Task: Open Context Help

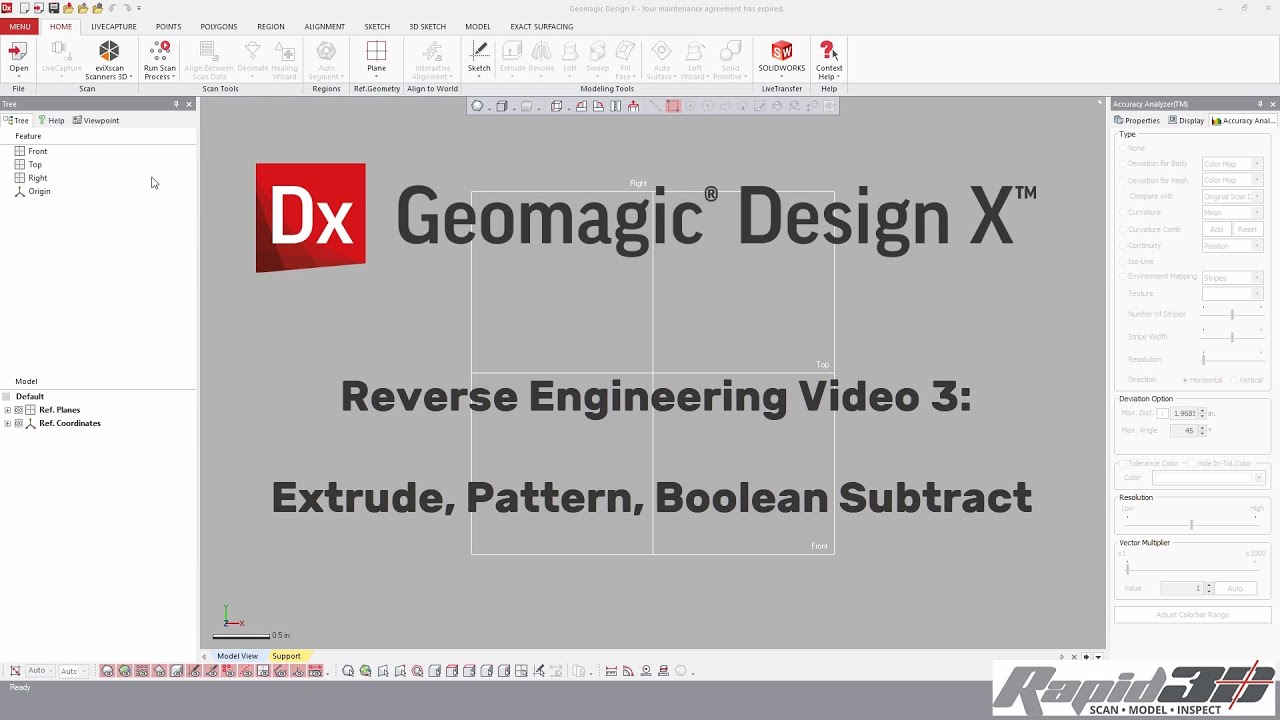Action: coord(828,60)
